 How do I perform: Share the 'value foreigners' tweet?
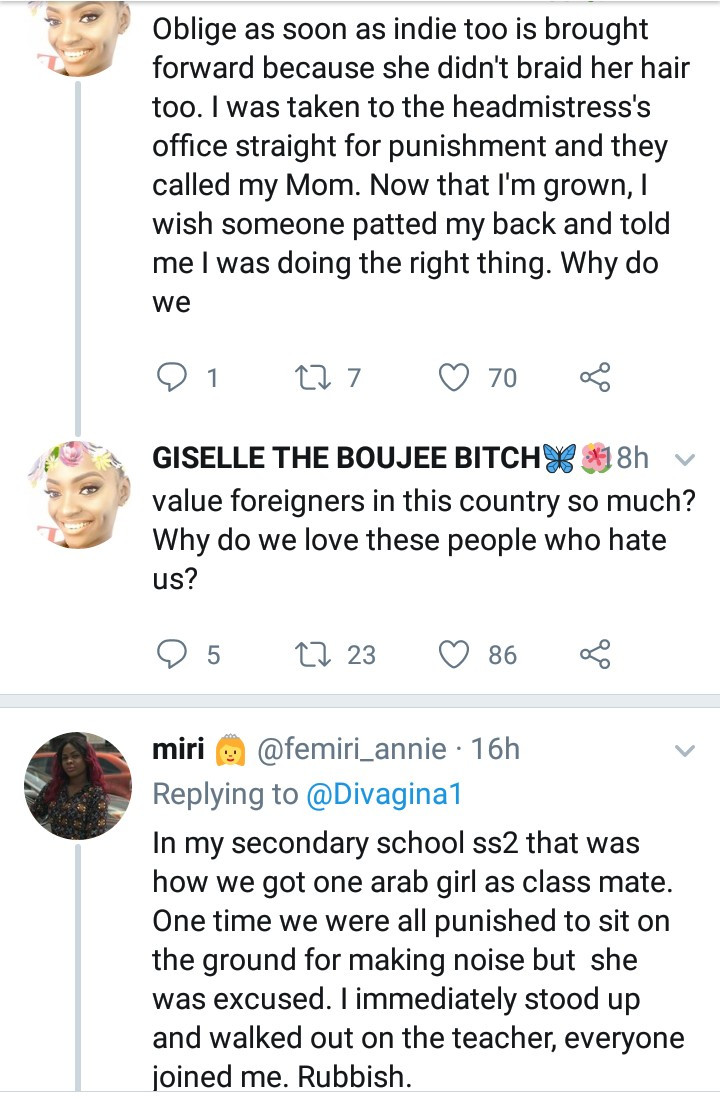click(x=594, y=654)
